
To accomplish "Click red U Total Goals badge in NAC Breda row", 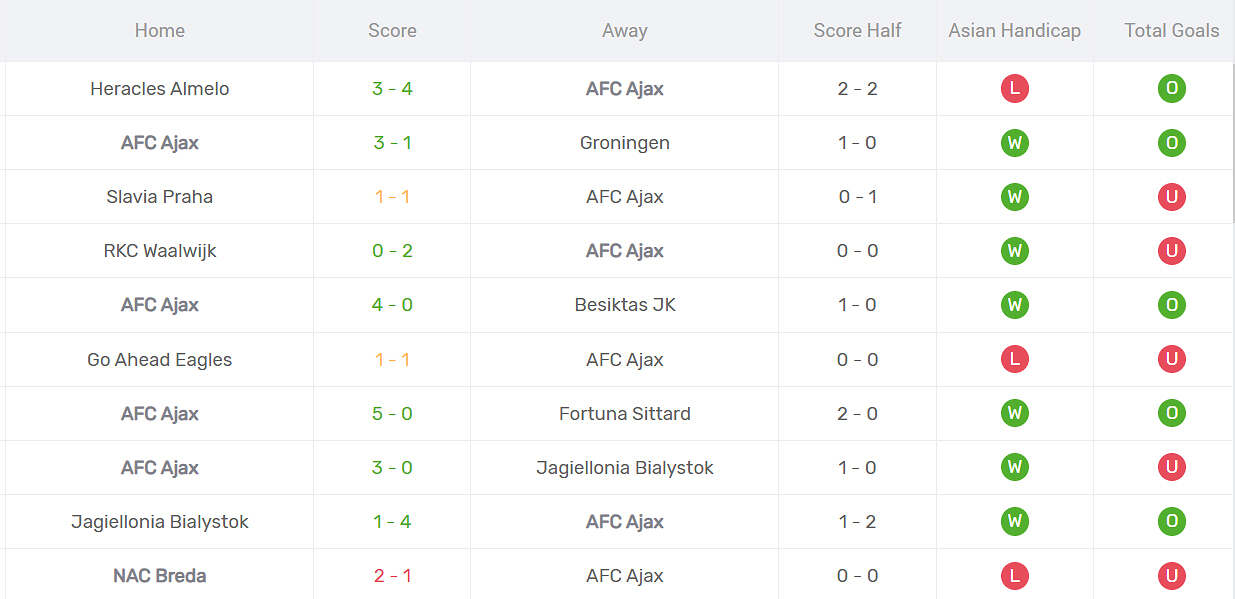I will [1171, 575].
